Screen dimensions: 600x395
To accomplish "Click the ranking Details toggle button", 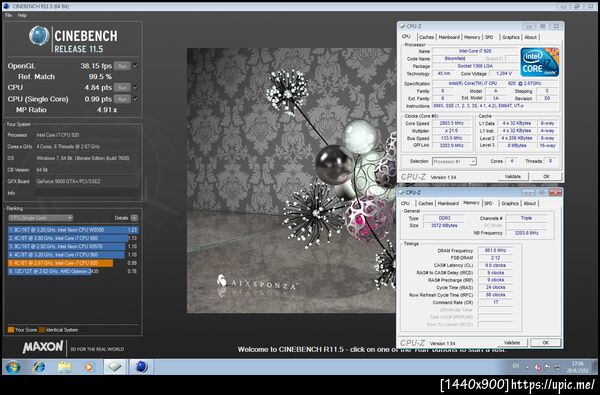I will 134,218.
